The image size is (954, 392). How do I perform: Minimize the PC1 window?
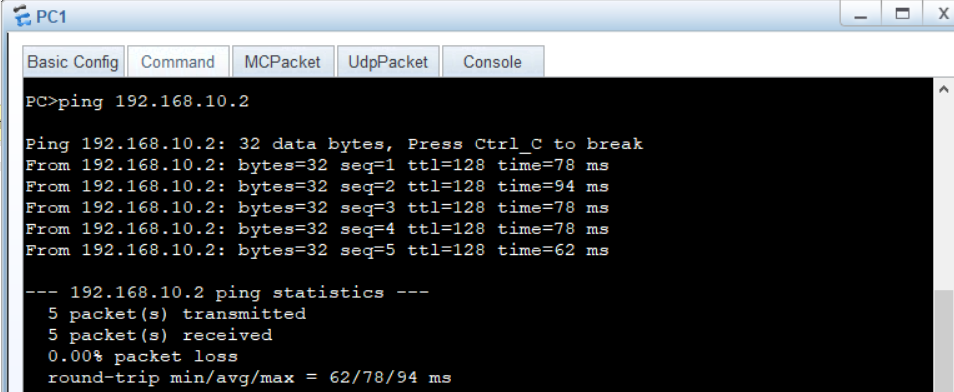[x=860, y=14]
